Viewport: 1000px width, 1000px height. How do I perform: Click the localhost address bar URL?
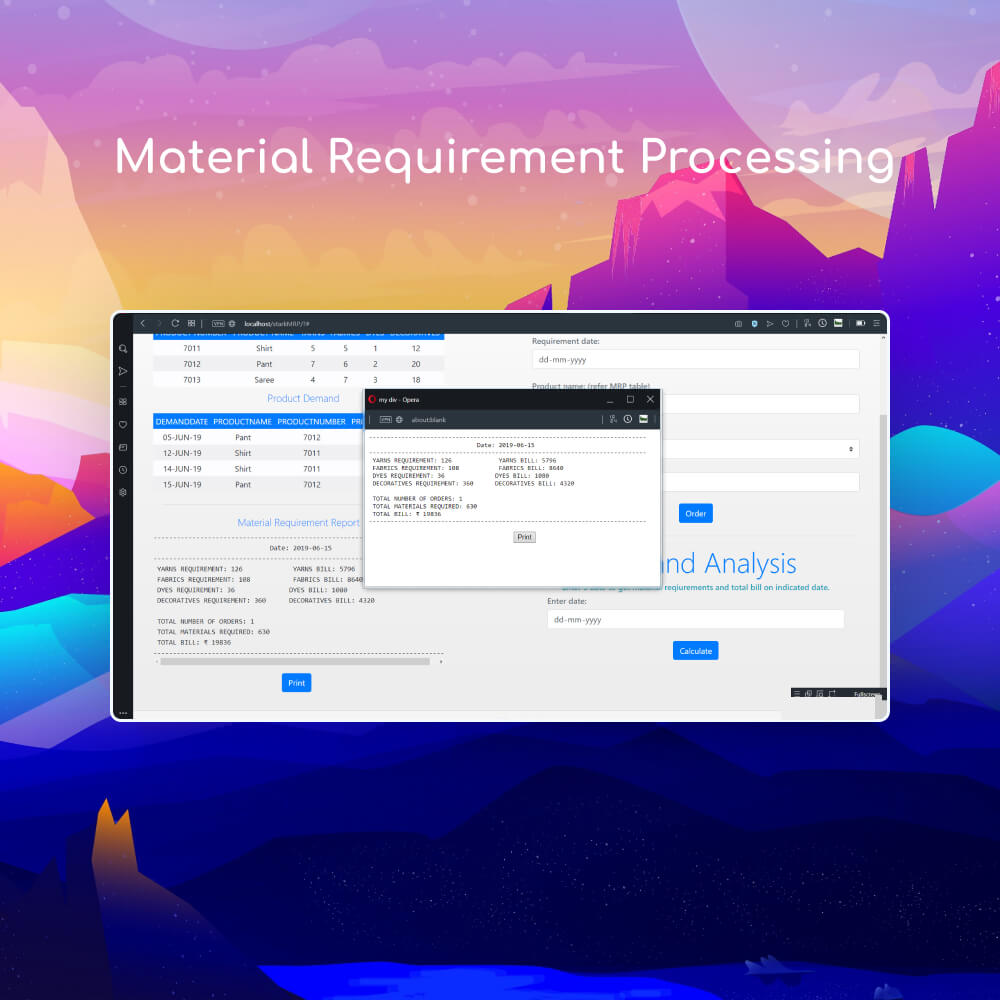tap(277, 324)
